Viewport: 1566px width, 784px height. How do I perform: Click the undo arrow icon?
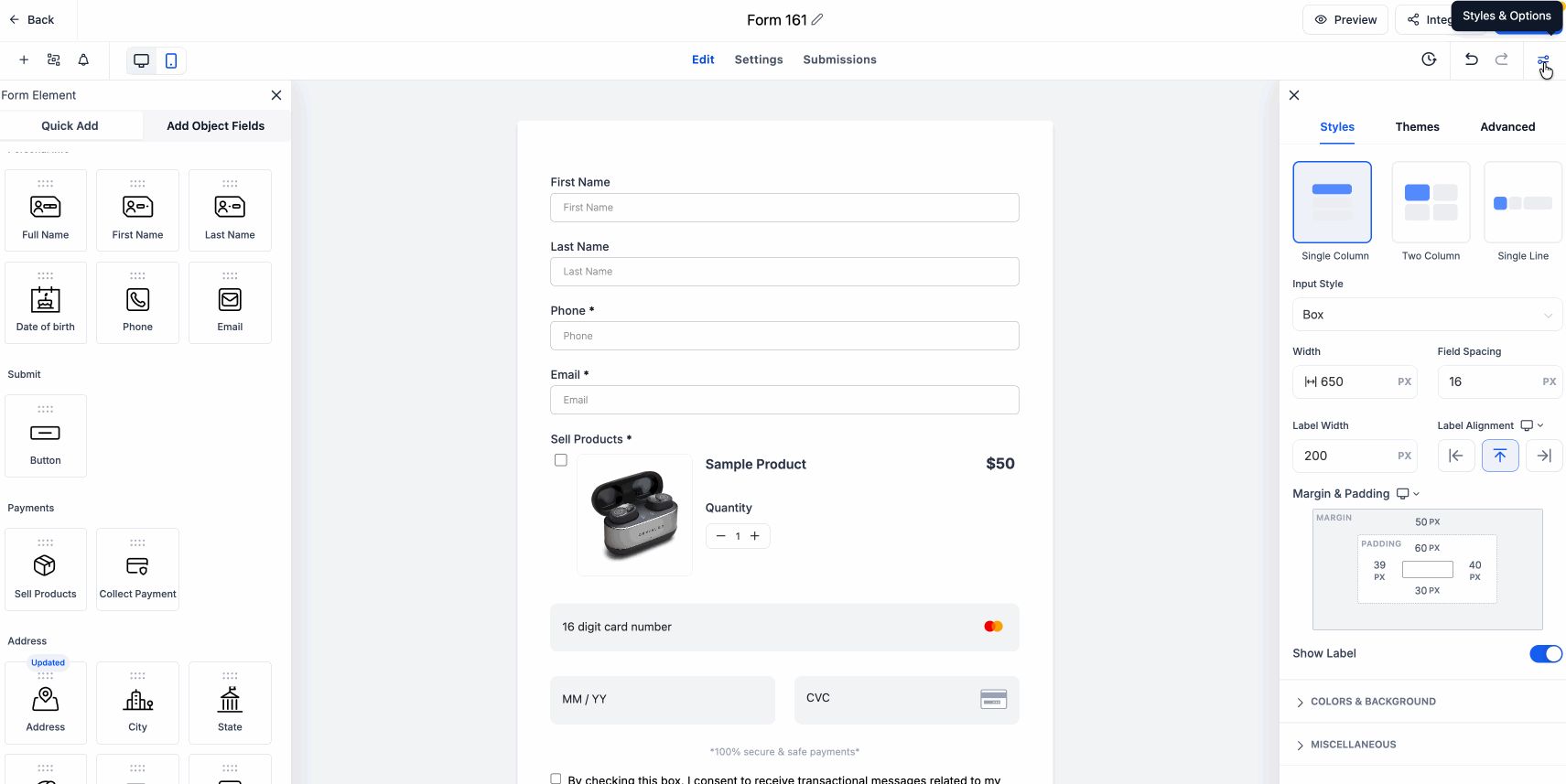(x=1471, y=59)
